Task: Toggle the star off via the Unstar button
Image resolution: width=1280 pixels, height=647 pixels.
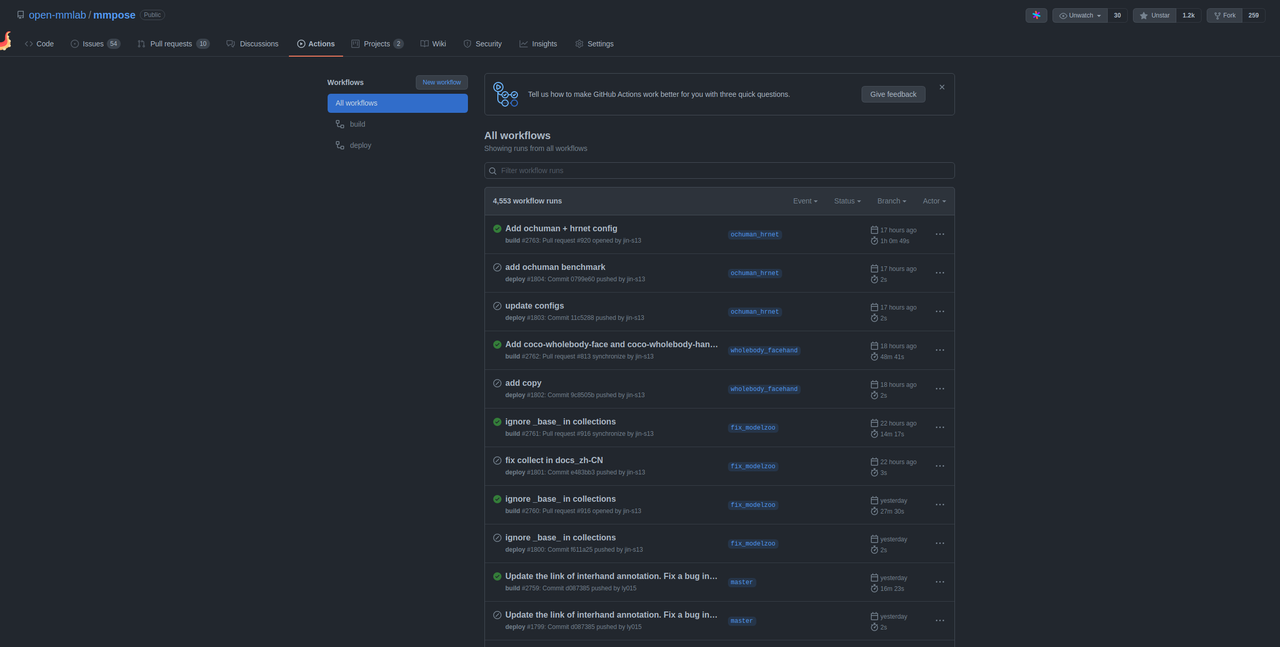Action: [x=1154, y=15]
